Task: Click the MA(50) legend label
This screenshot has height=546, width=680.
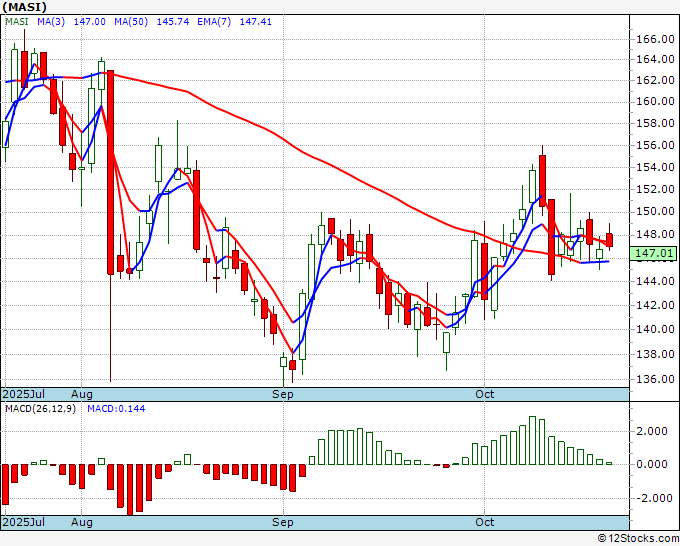Action: click(x=131, y=22)
